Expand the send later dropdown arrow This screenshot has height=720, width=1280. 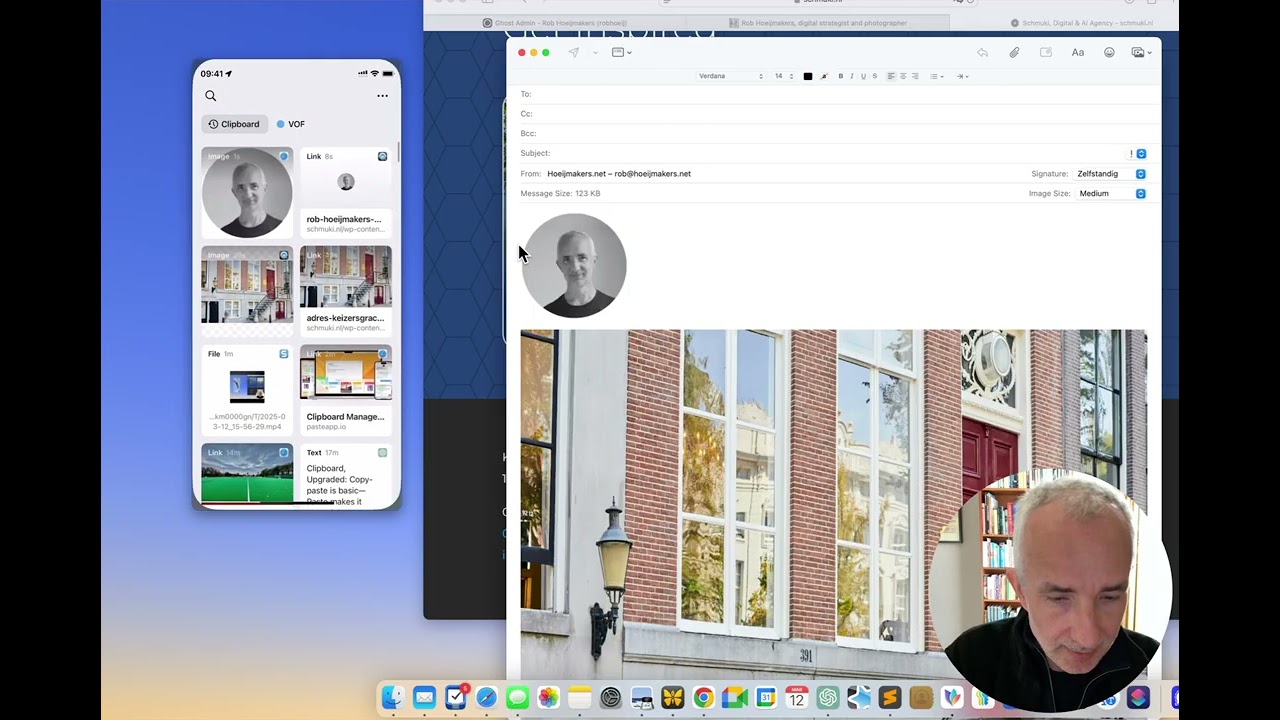[595, 52]
